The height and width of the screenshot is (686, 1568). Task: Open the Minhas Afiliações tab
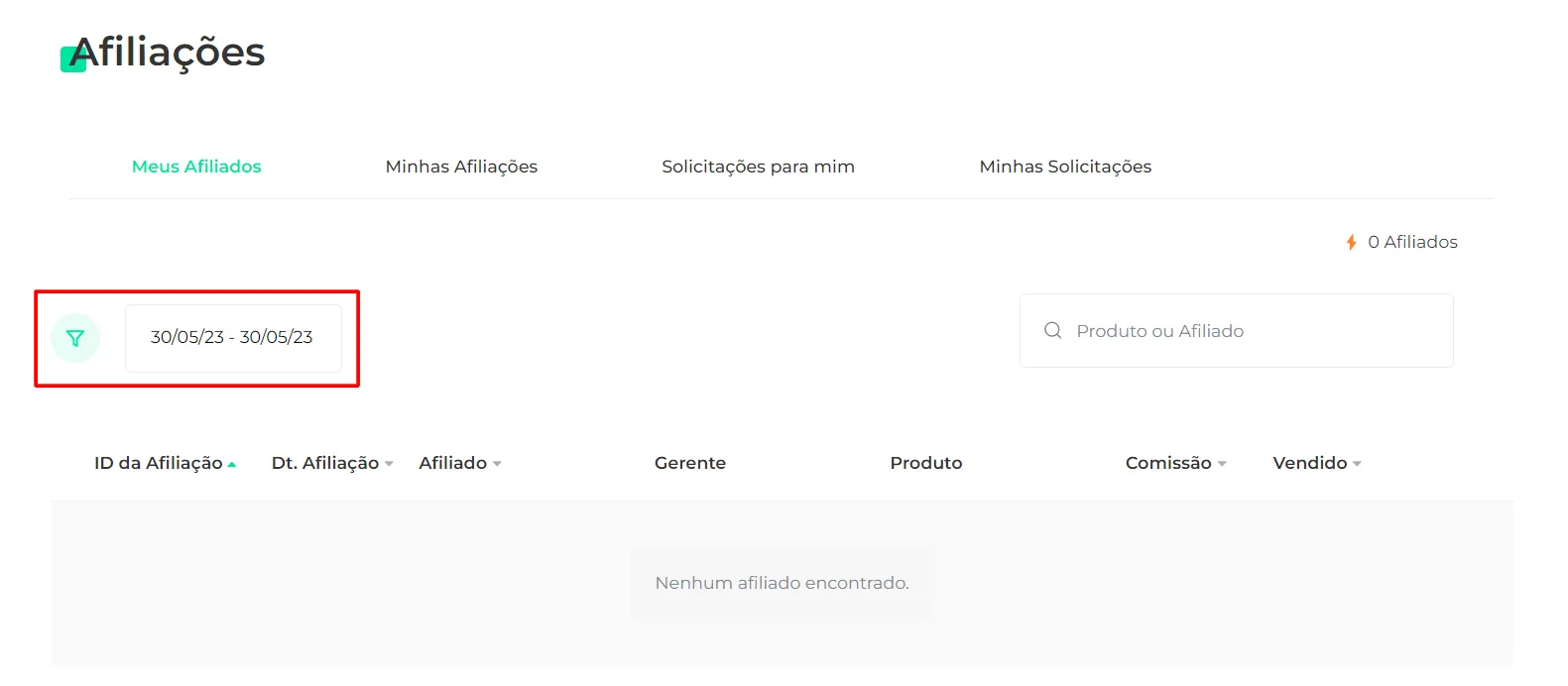coord(461,167)
